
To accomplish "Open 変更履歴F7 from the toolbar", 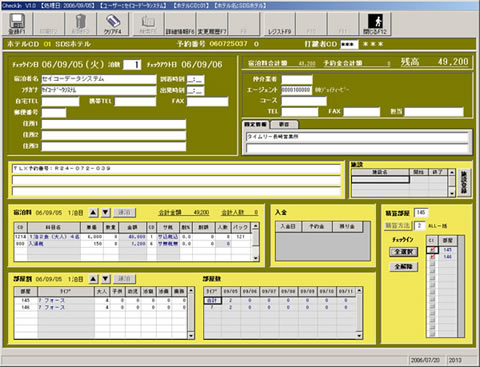I will (212, 24).
